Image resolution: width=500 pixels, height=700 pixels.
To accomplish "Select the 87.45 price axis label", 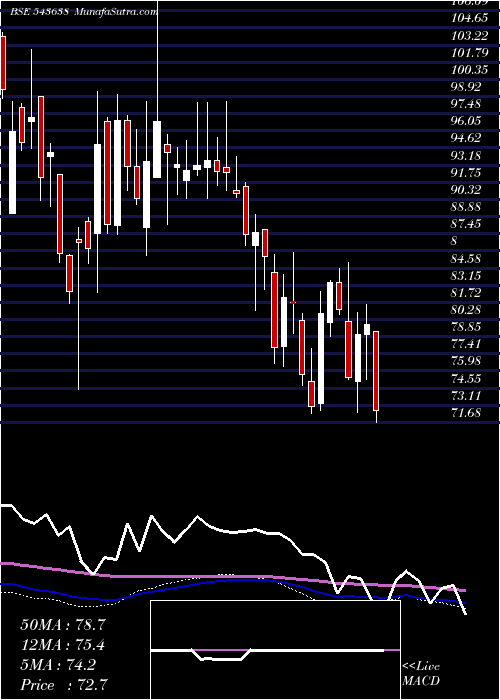I will pyautogui.click(x=466, y=224).
